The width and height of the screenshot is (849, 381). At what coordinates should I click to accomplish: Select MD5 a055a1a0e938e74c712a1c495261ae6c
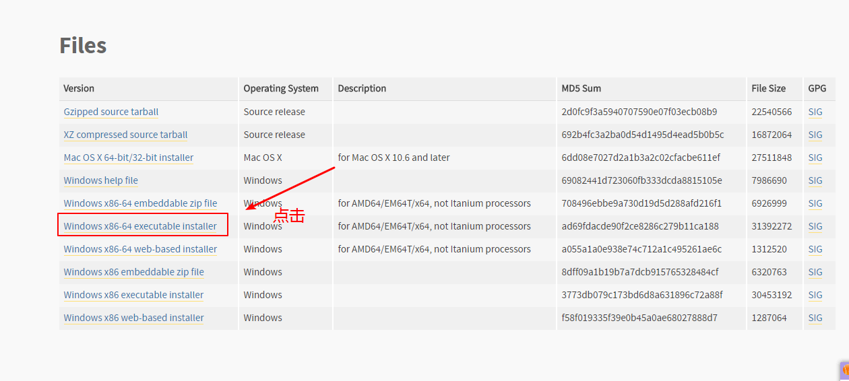point(642,249)
